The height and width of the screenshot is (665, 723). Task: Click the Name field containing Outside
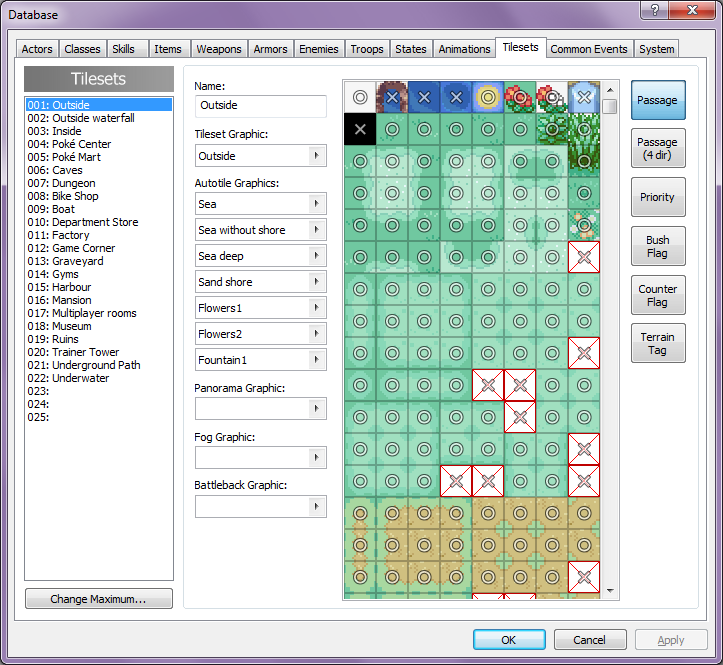(261, 106)
